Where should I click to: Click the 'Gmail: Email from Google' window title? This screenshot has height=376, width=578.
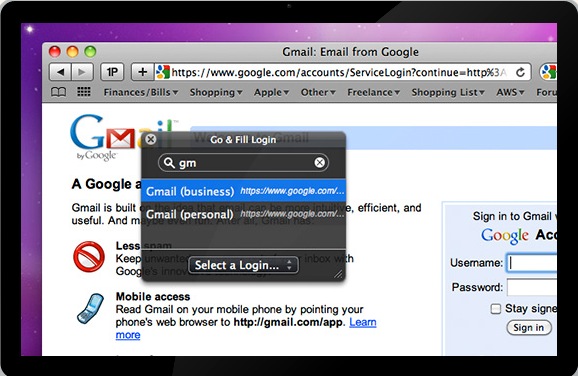tap(351, 52)
